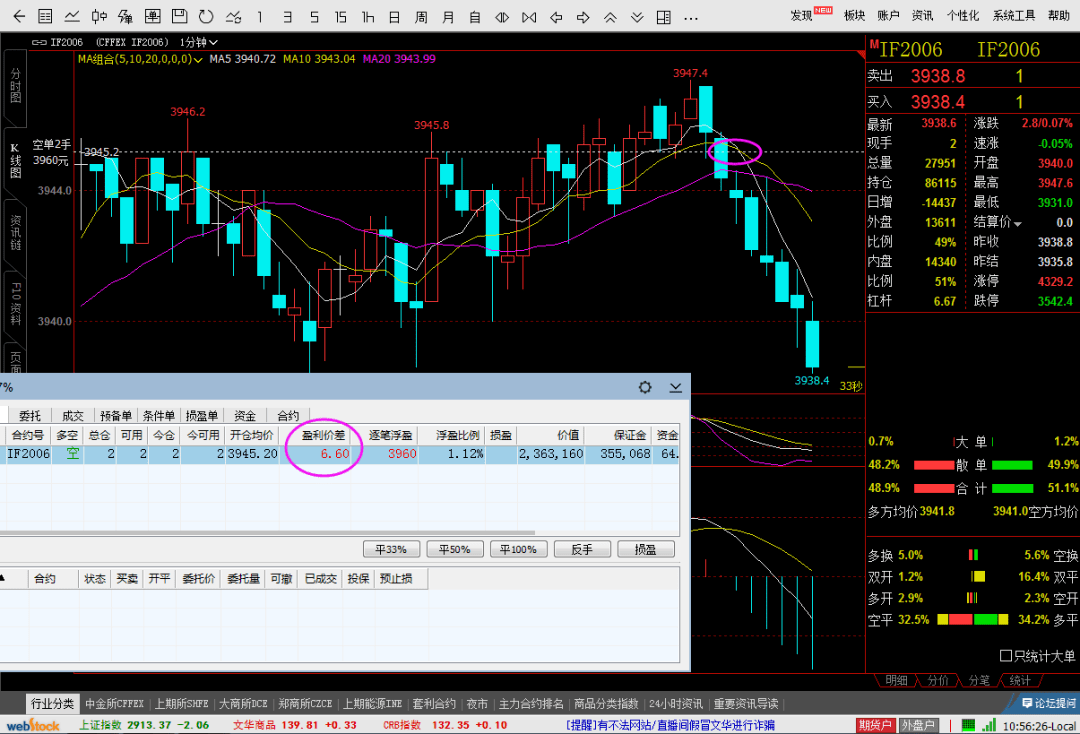
Task: Expand the MA组合 indicator settings dropdown
Action: tap(198, 60)
